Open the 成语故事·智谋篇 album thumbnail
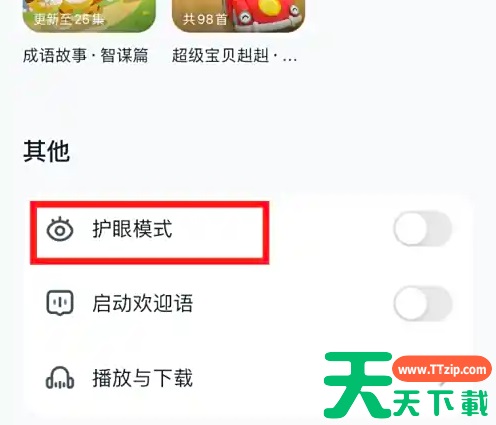This screenshot has height=425, width=496. tap(89, 16)
